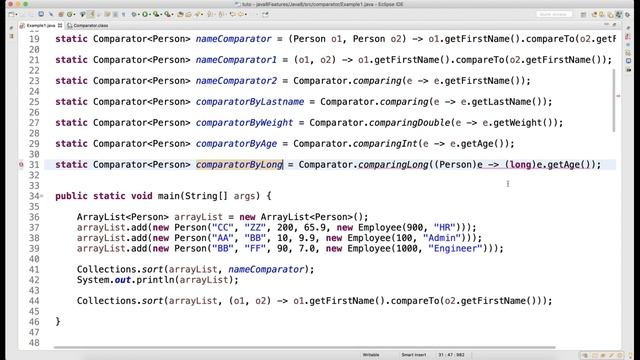Click the Writable status bar entry
This screenshot has height=360, width=640.
point(371,355)
